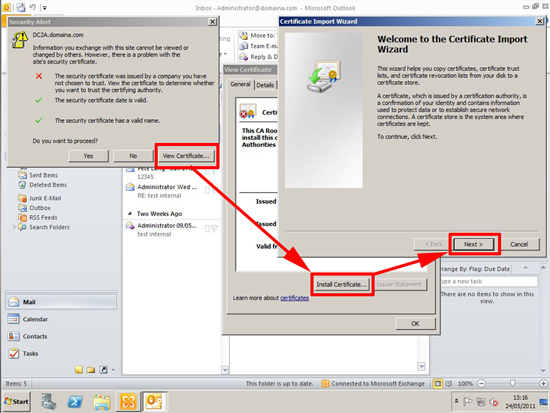This screenshot has height=413, width=550.
Task: Open the Outbox folder
Action: point(40,208)
